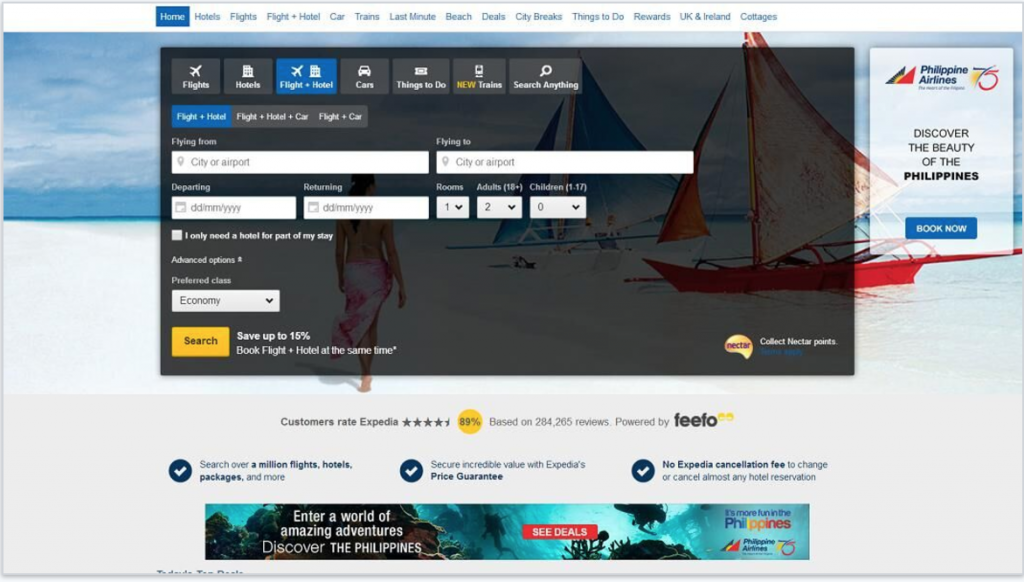Click the checkmark icon beside Price Guarantee
The height and width of the screenshot is (582, 1024).
tap(411, 470)
